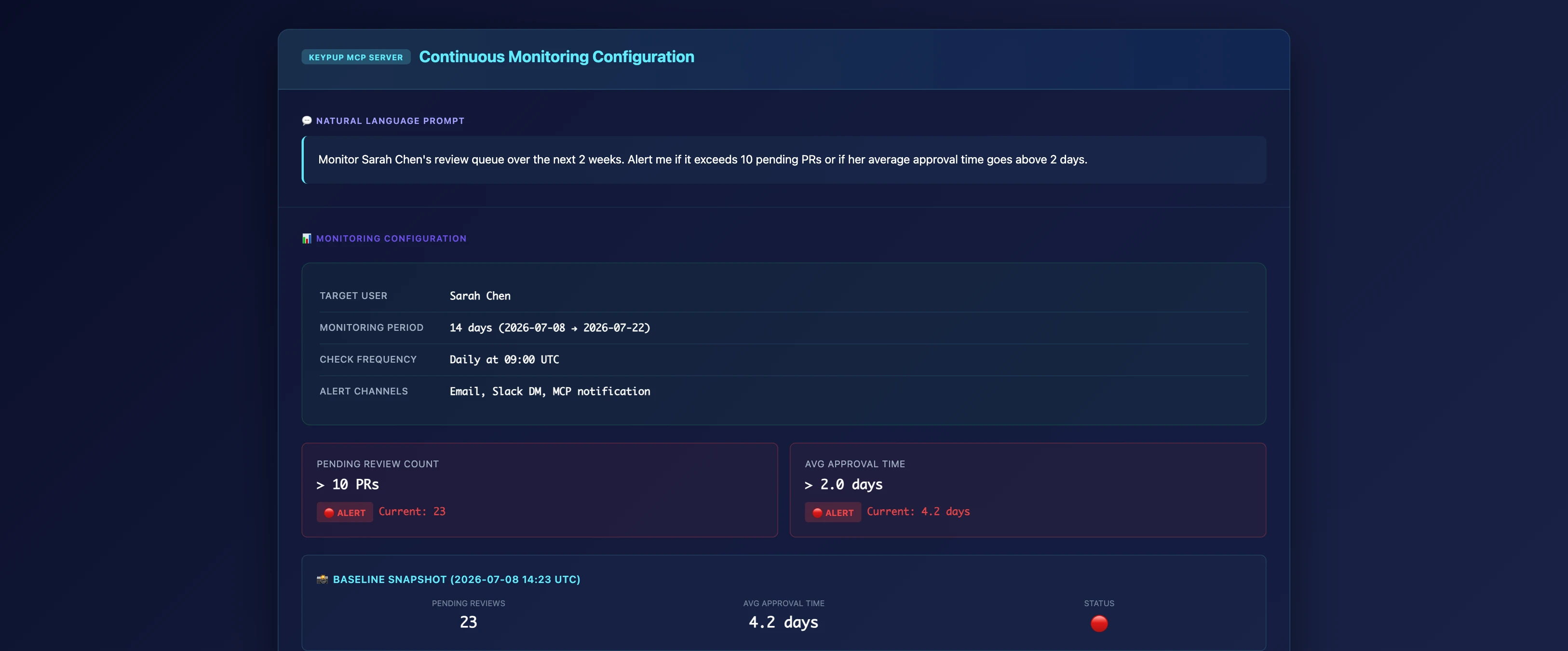Click the ALERT badge in Avg Approval Time card
This screenshot has width=1568, height=651.
833,512
